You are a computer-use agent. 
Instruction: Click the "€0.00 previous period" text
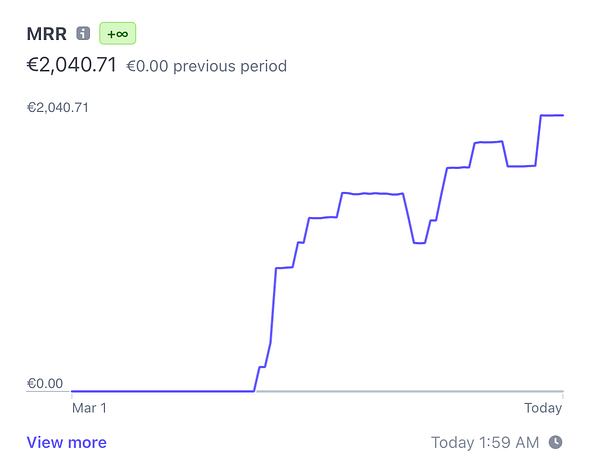(x=207, y=67)
